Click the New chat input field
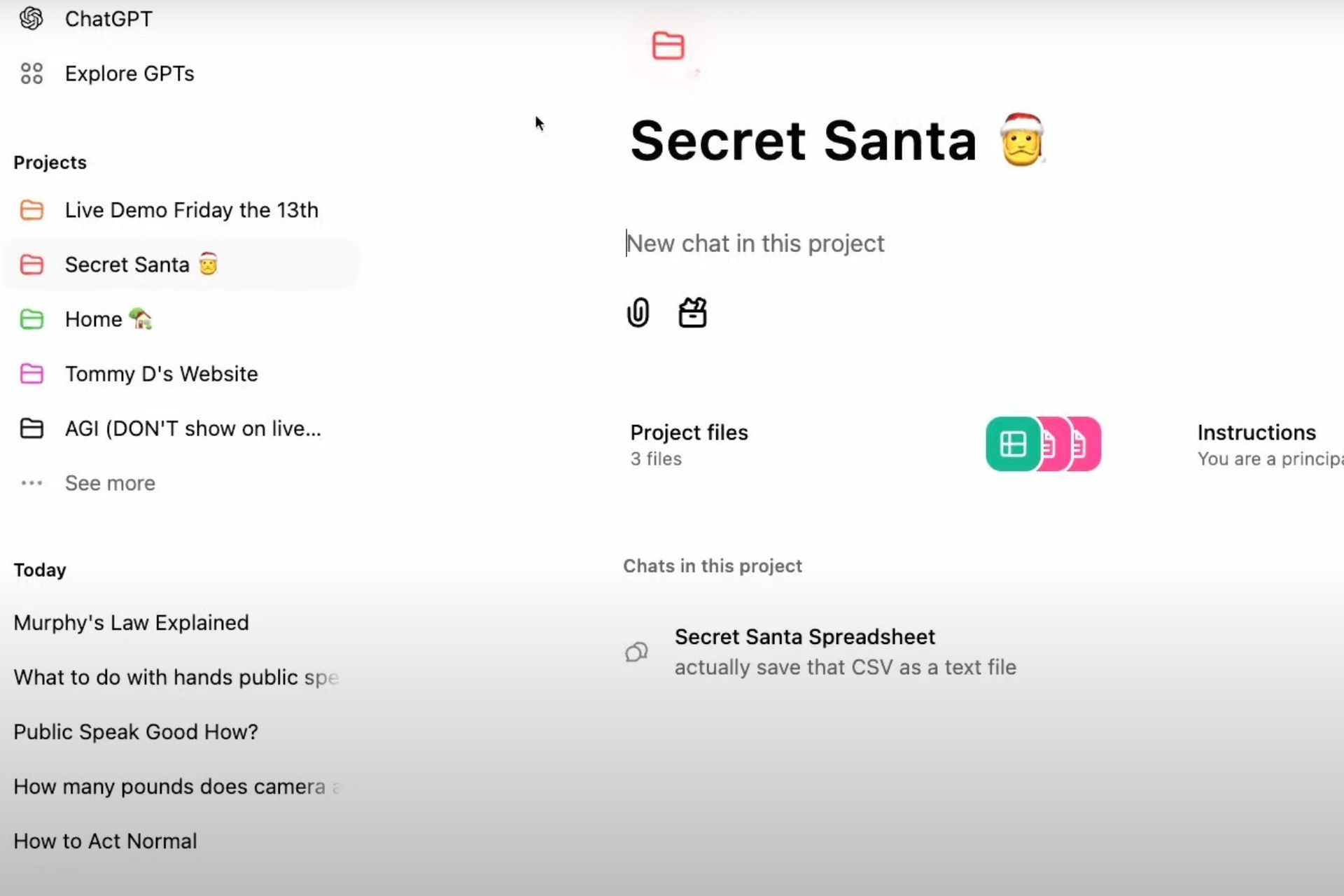 point(755,243)
